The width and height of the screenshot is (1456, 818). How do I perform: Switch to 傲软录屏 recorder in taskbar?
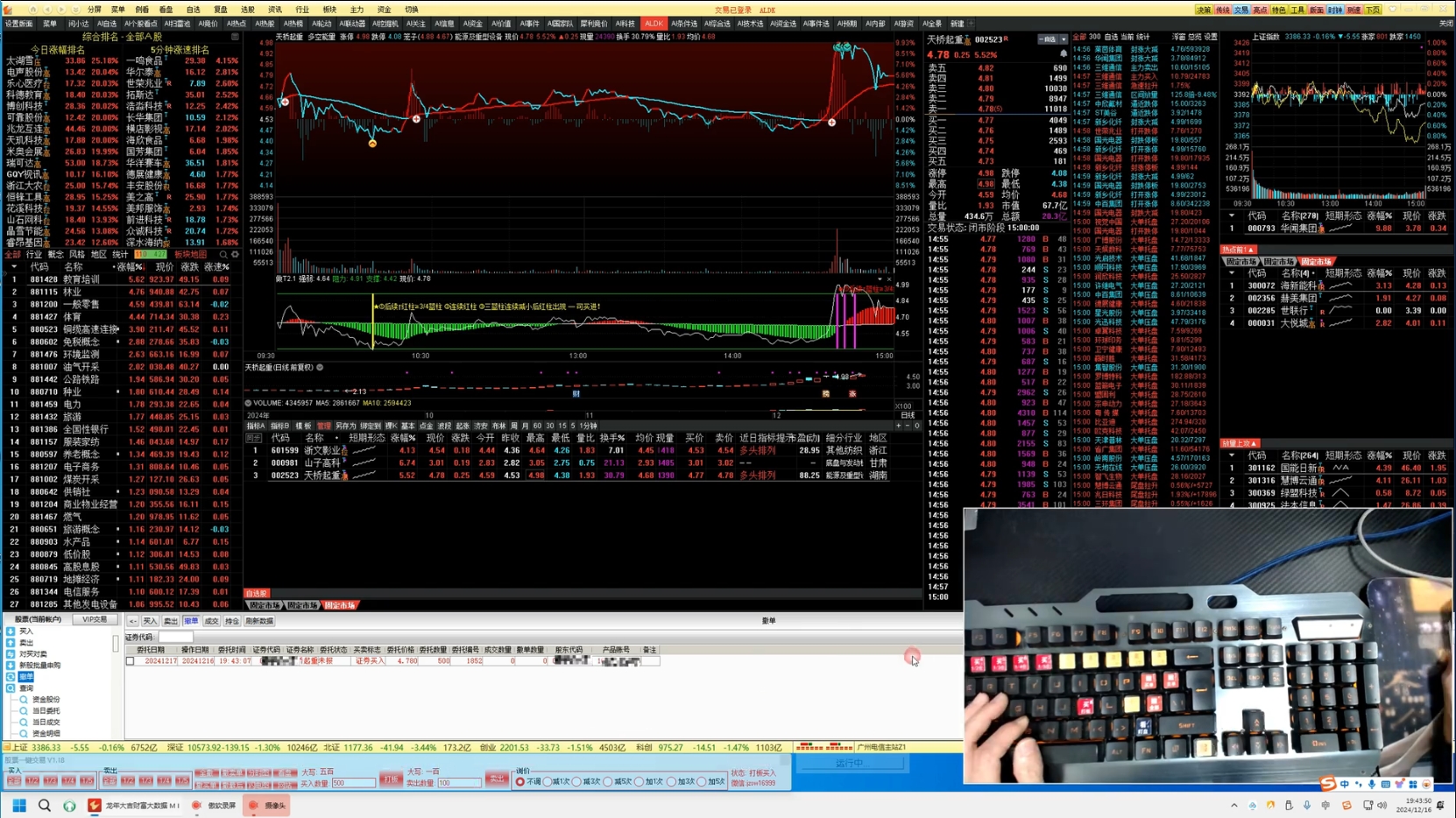coord(215,806)
